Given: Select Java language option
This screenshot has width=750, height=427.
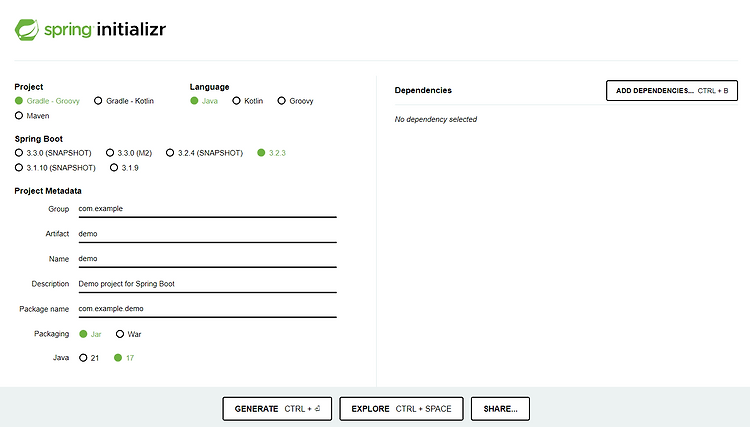Looking at the screenshot, I should pos(204,101).
